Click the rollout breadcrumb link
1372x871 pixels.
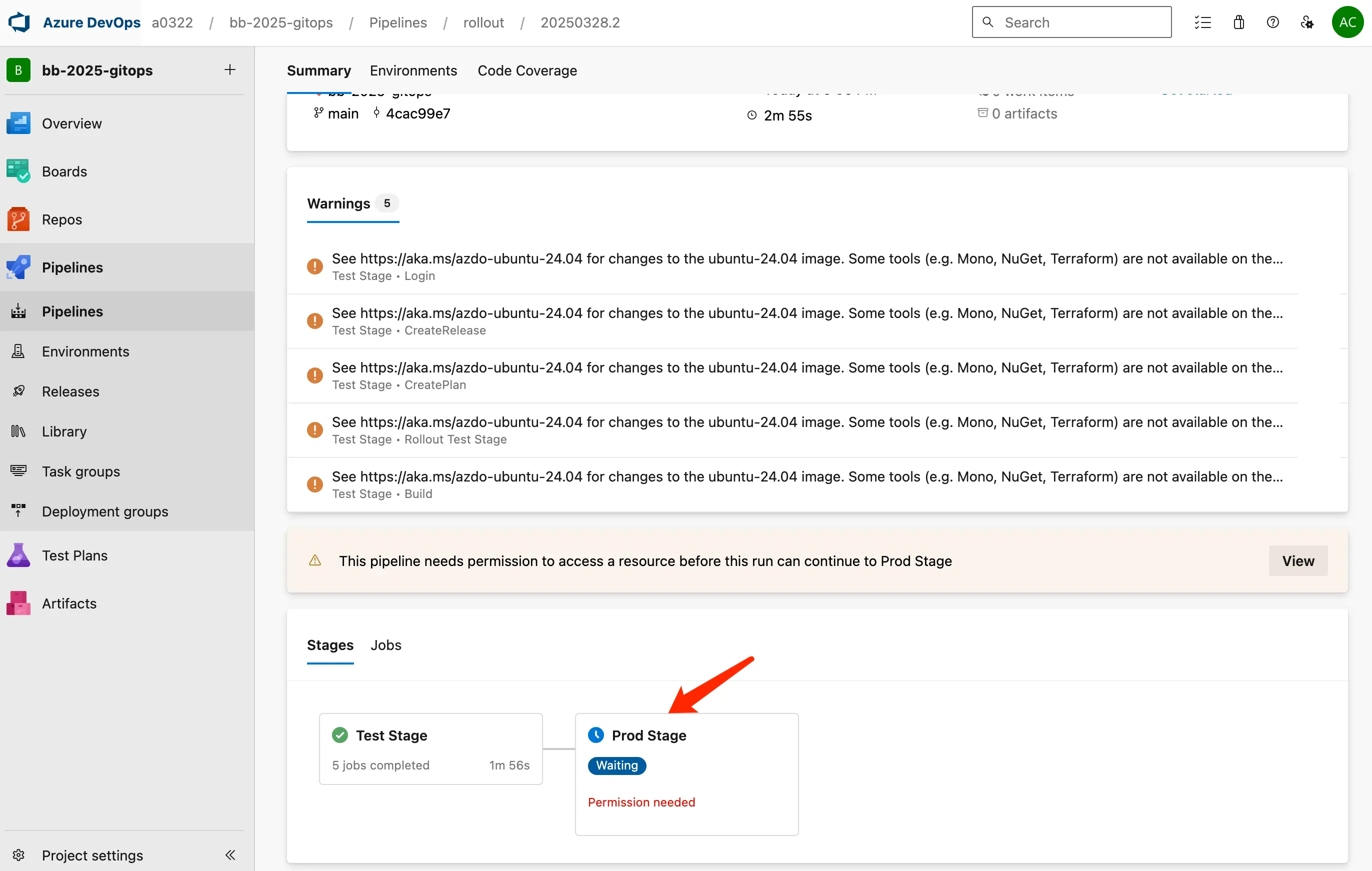[x=483, y=22]
